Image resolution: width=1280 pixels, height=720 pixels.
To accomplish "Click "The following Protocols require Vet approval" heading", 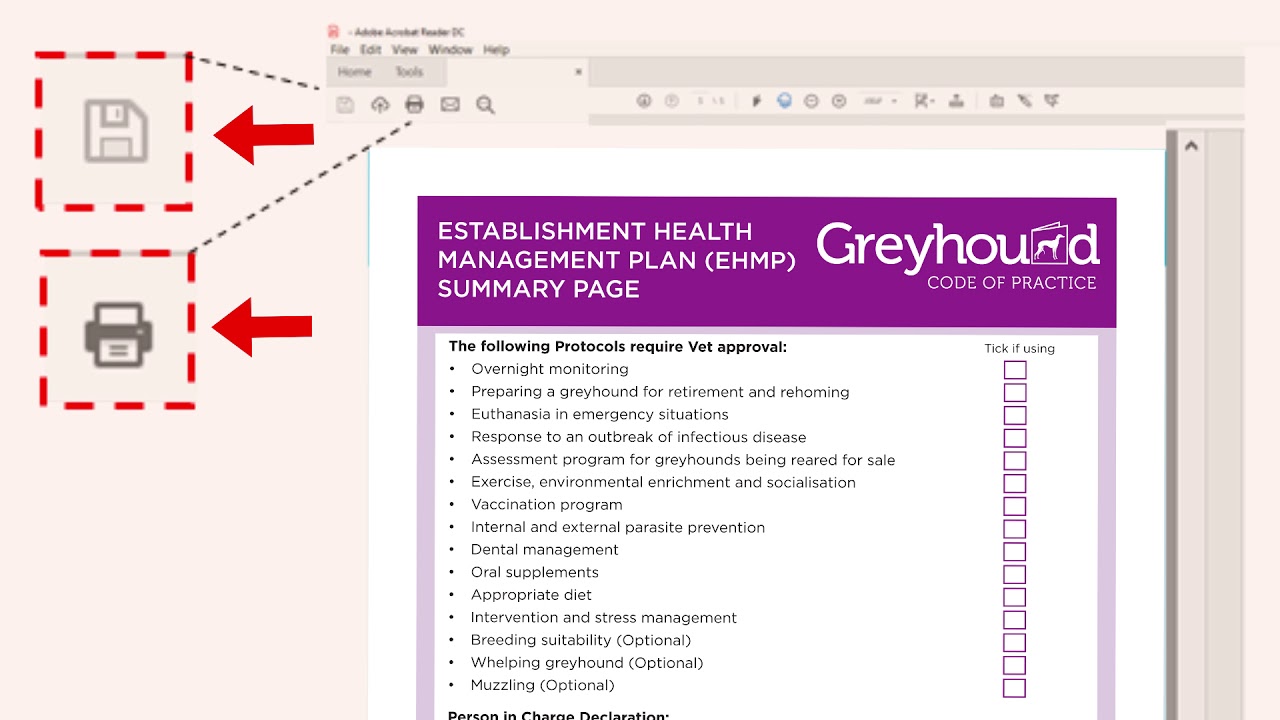I will coord(618,347).
